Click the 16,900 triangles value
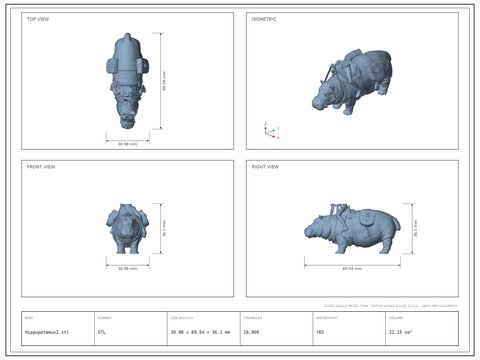 pyautogui.click(x=251, y=332)
